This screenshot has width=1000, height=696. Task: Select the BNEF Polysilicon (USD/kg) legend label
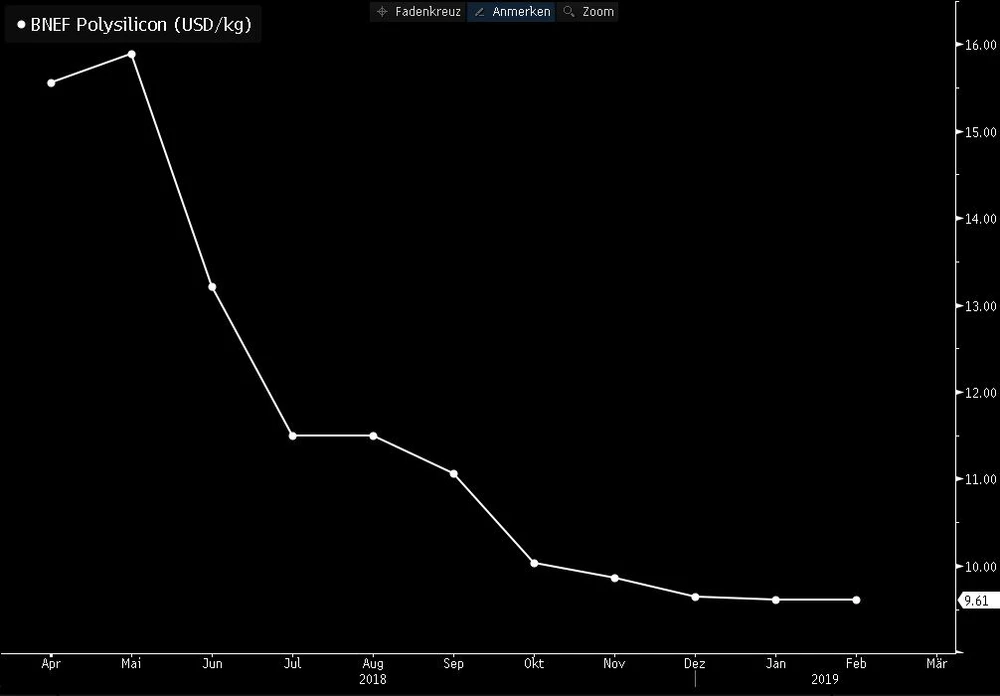140,26
